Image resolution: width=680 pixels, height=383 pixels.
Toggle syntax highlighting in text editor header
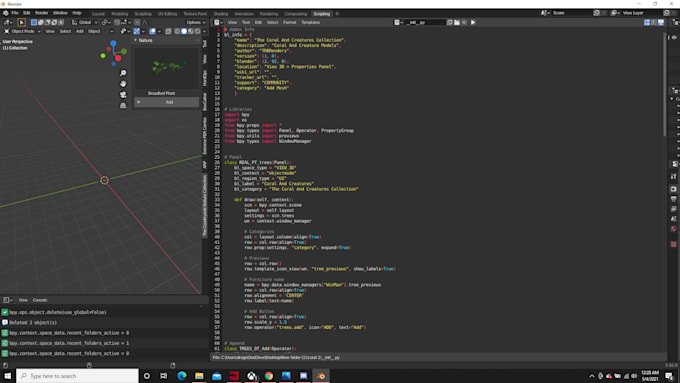(x=660, y=22)
